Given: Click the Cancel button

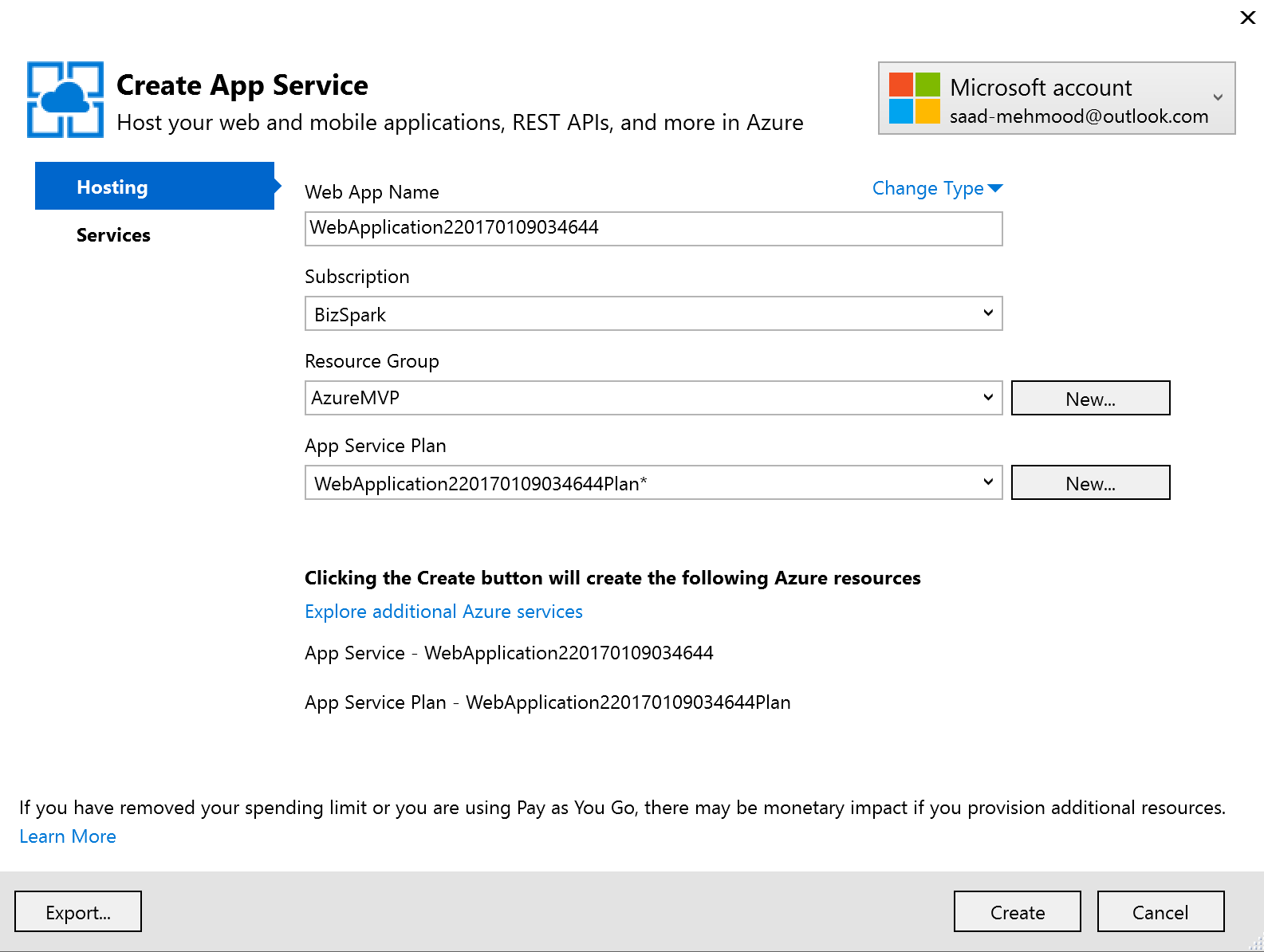Looking at the screenshot, I should [x=1160, y=911].
